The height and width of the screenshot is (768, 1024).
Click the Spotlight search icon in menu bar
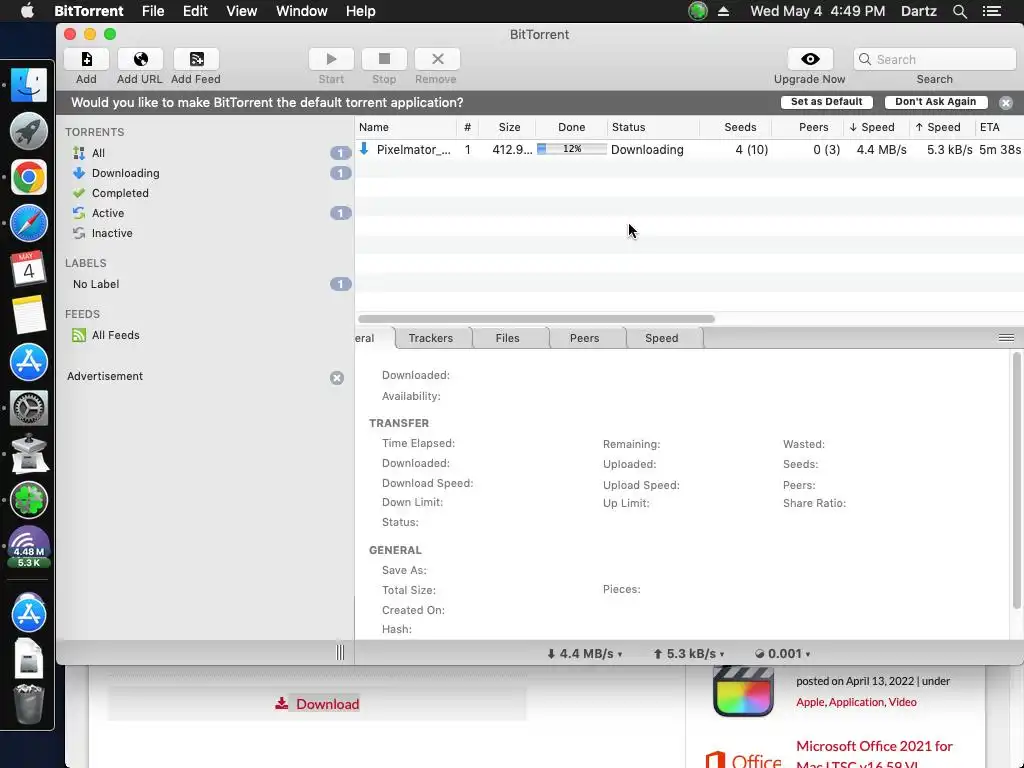[960, 11]
